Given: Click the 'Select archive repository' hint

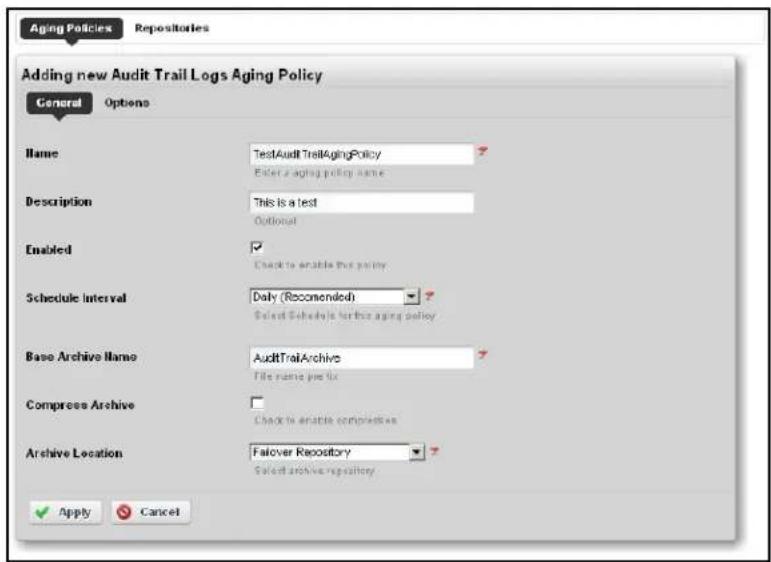Looking at the screenshot, I should (x=315, y=471).
